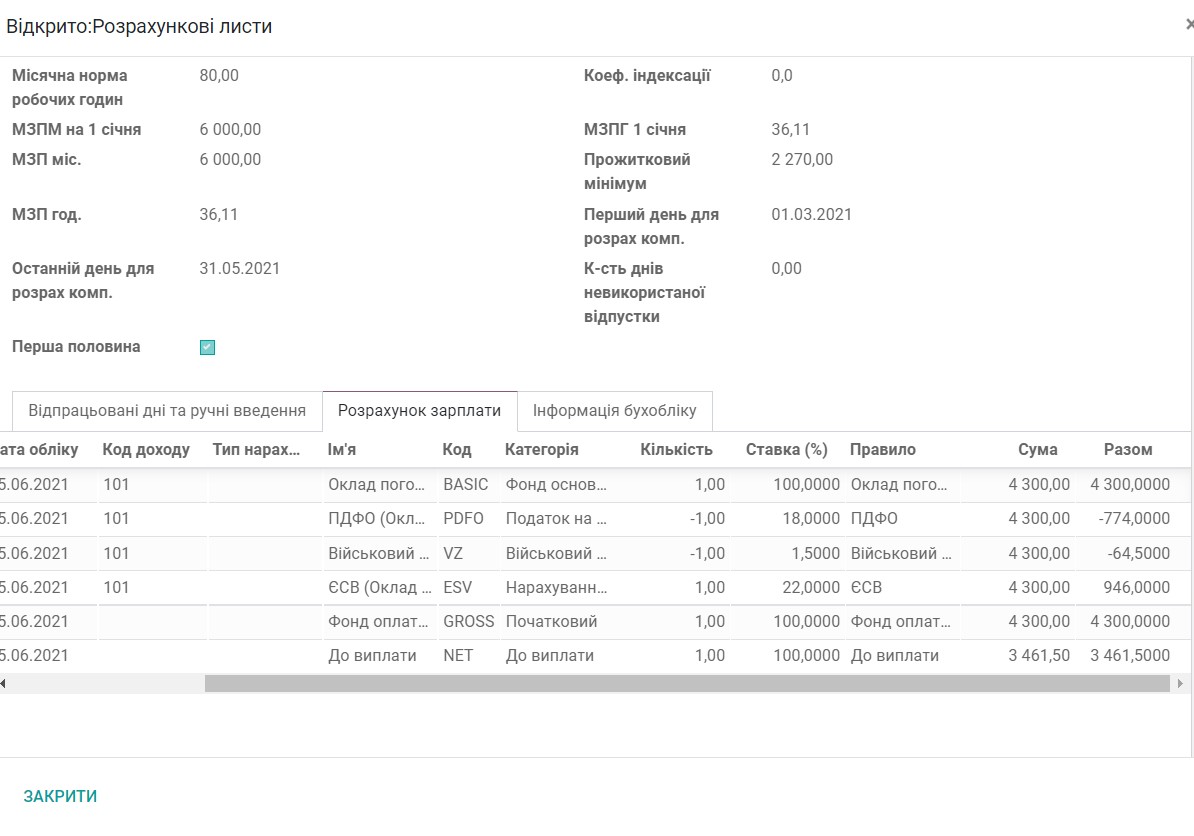Viewport: 1194px width, 836px height.
Task: Sort by the Сума column header
Action: pos(1038,449)
